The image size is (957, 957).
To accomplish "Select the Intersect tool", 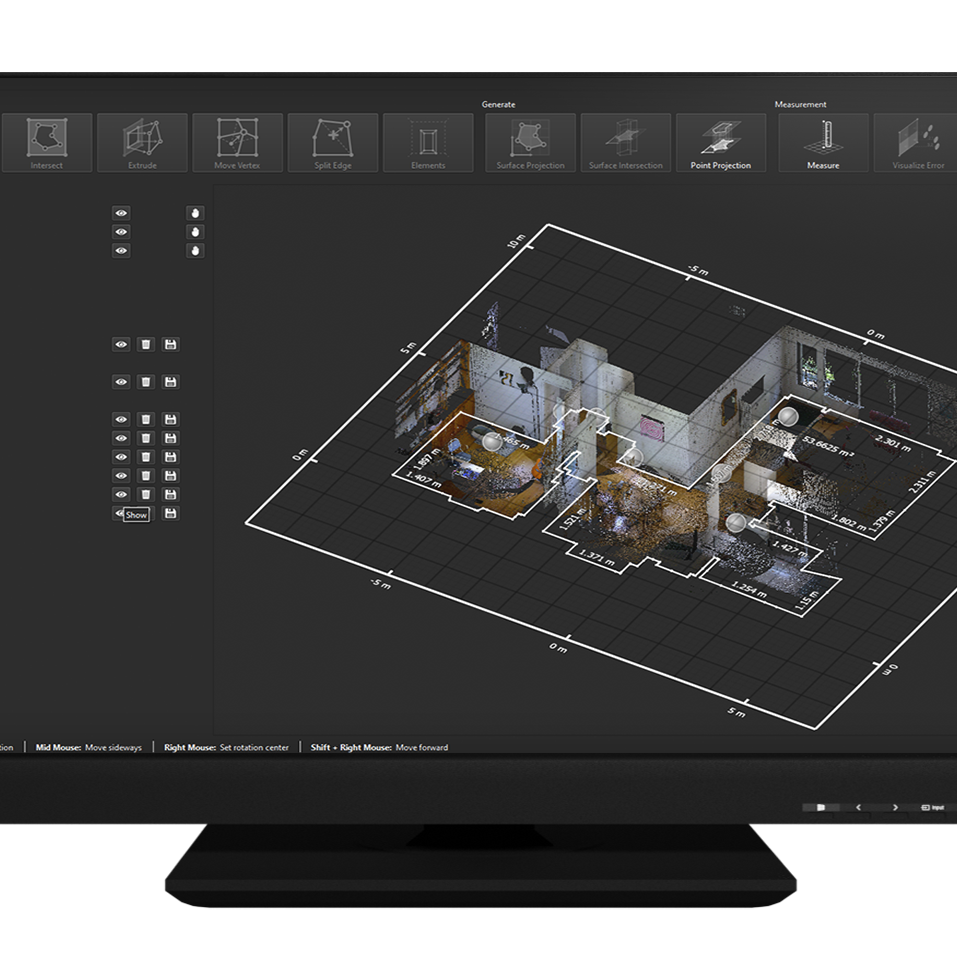I will [47, 143].
